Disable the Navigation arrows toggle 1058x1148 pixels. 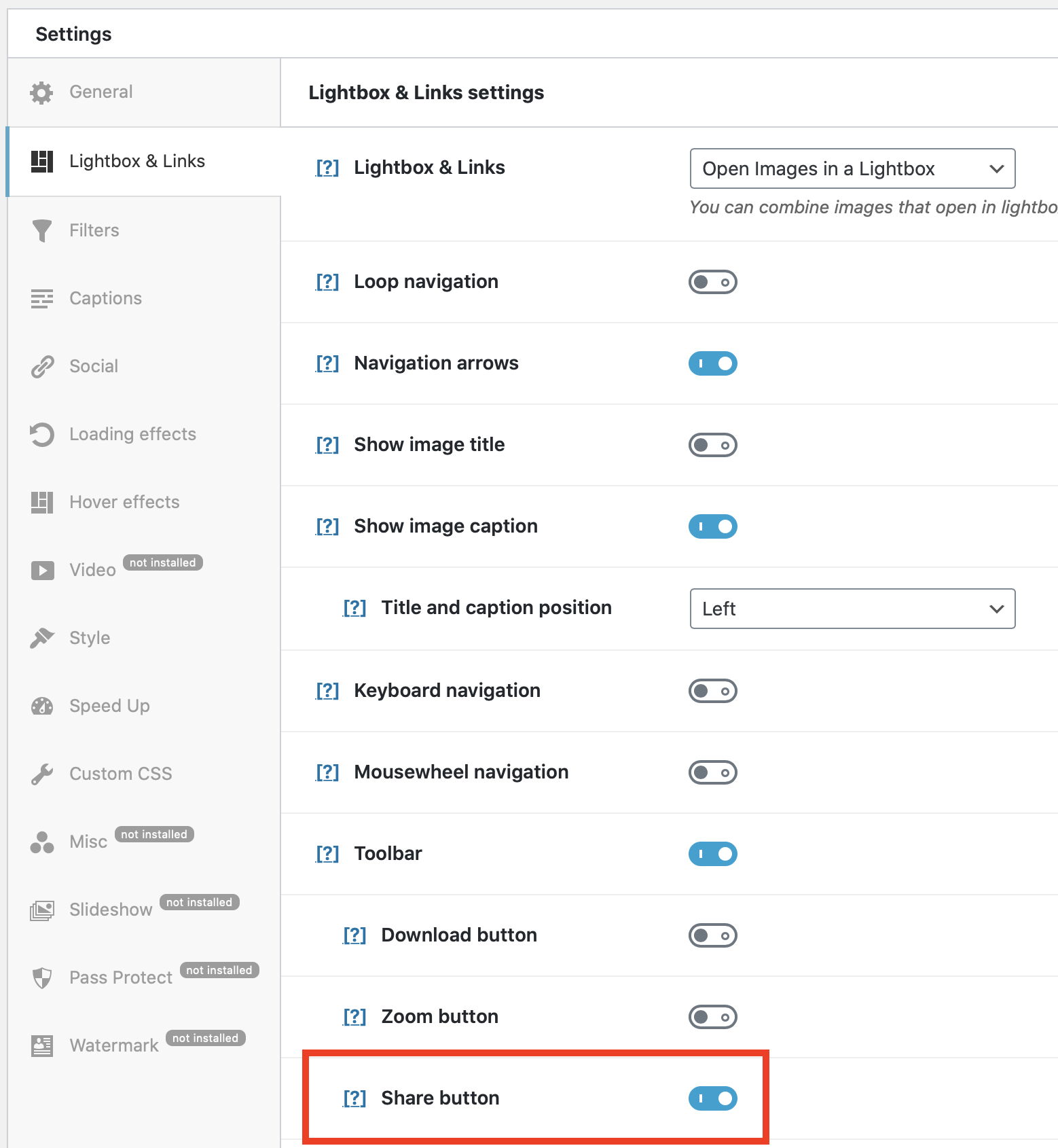click(713, 363)
